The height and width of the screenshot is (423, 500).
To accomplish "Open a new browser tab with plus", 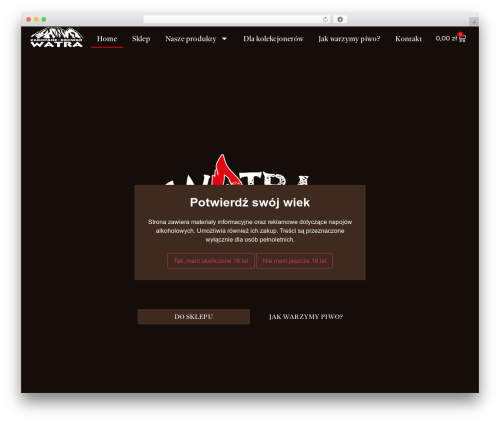I will pos(474,22).
